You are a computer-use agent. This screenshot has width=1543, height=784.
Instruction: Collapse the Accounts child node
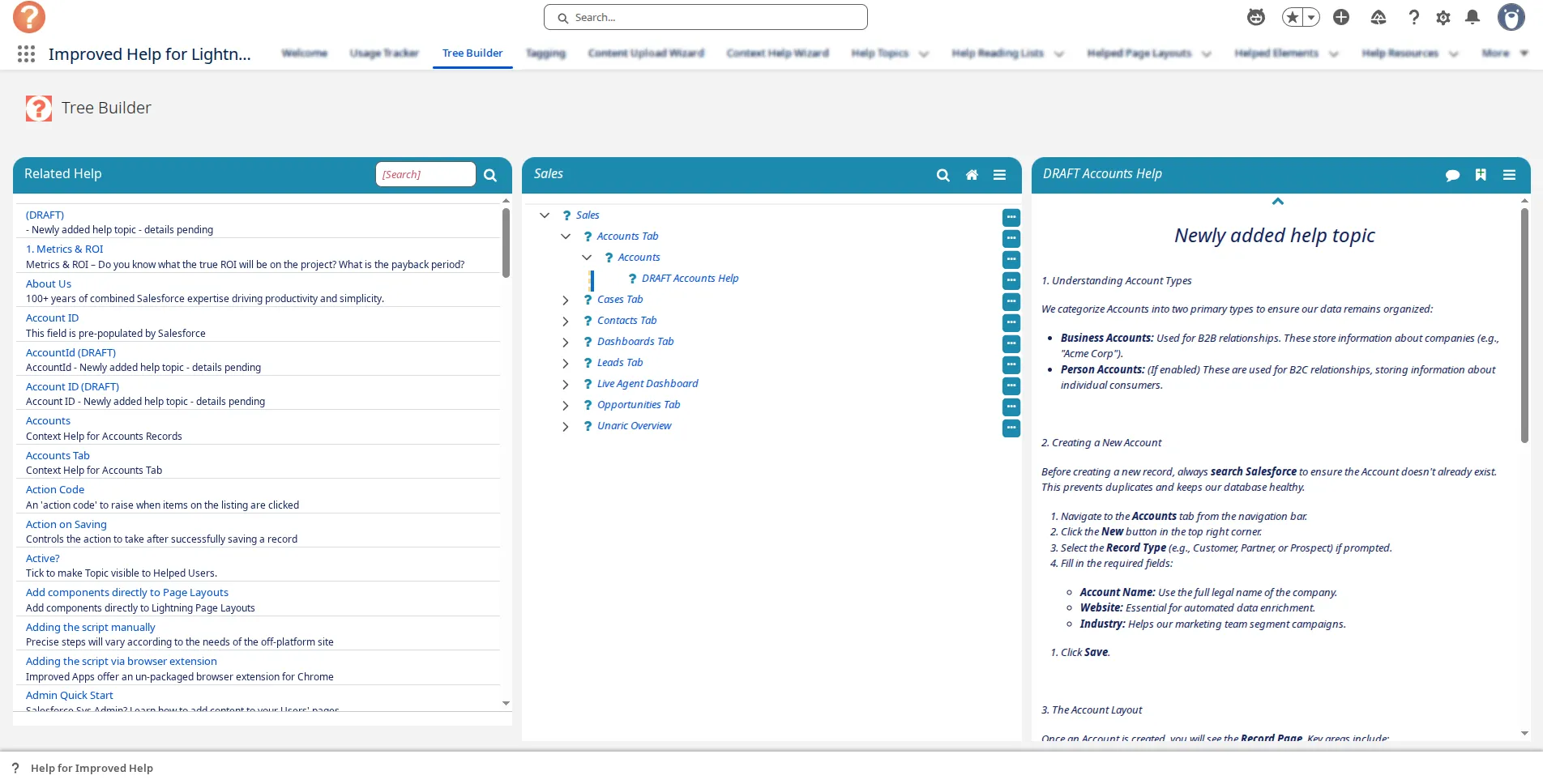(x=587, y=258)
